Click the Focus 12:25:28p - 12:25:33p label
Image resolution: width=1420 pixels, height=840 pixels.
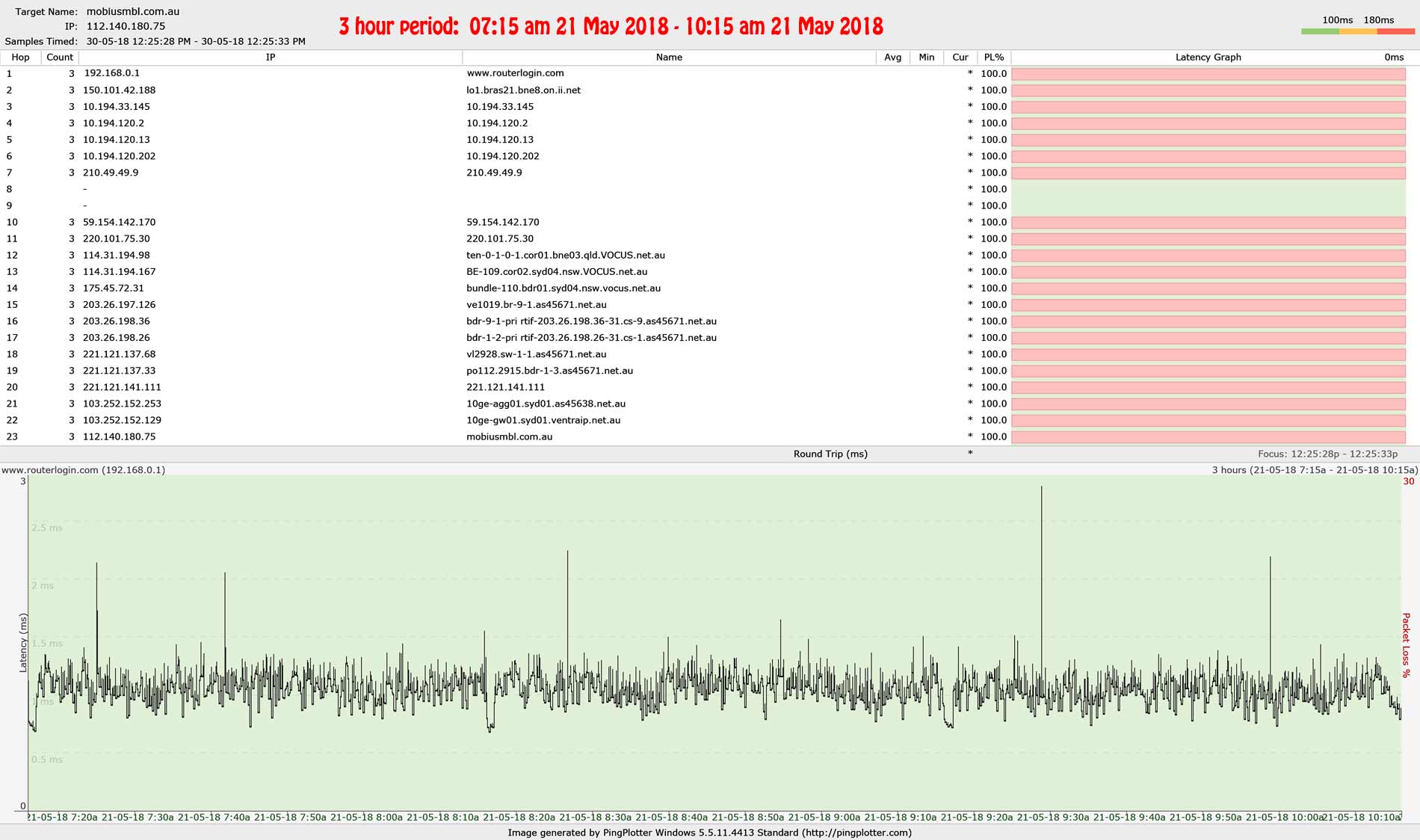tap(1327, 454)
